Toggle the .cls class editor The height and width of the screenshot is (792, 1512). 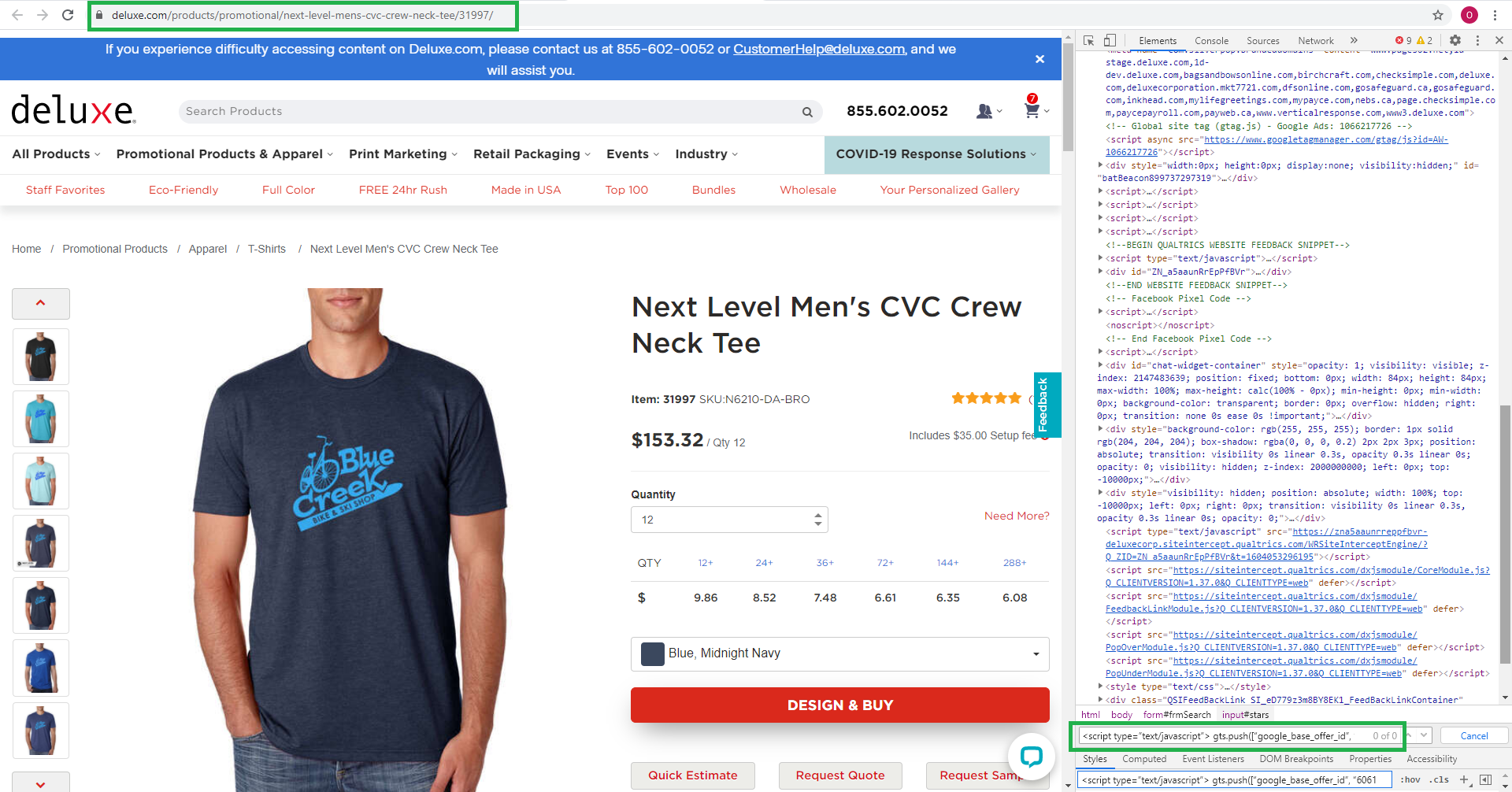(1440, 779)
